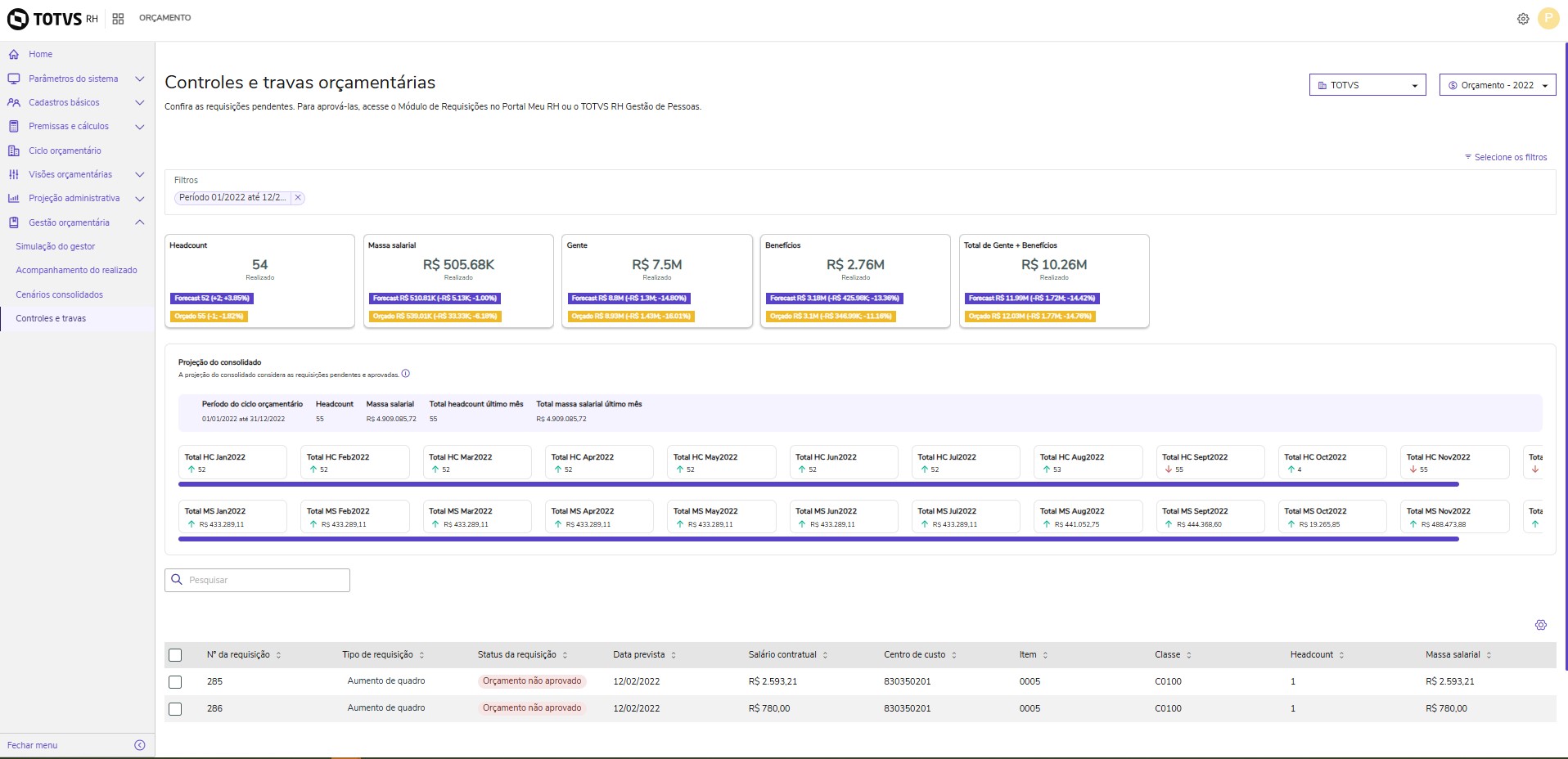Toggle the select-all checkbox in table header
This screenshot has height=759, width=1568.
click(175, 655)
